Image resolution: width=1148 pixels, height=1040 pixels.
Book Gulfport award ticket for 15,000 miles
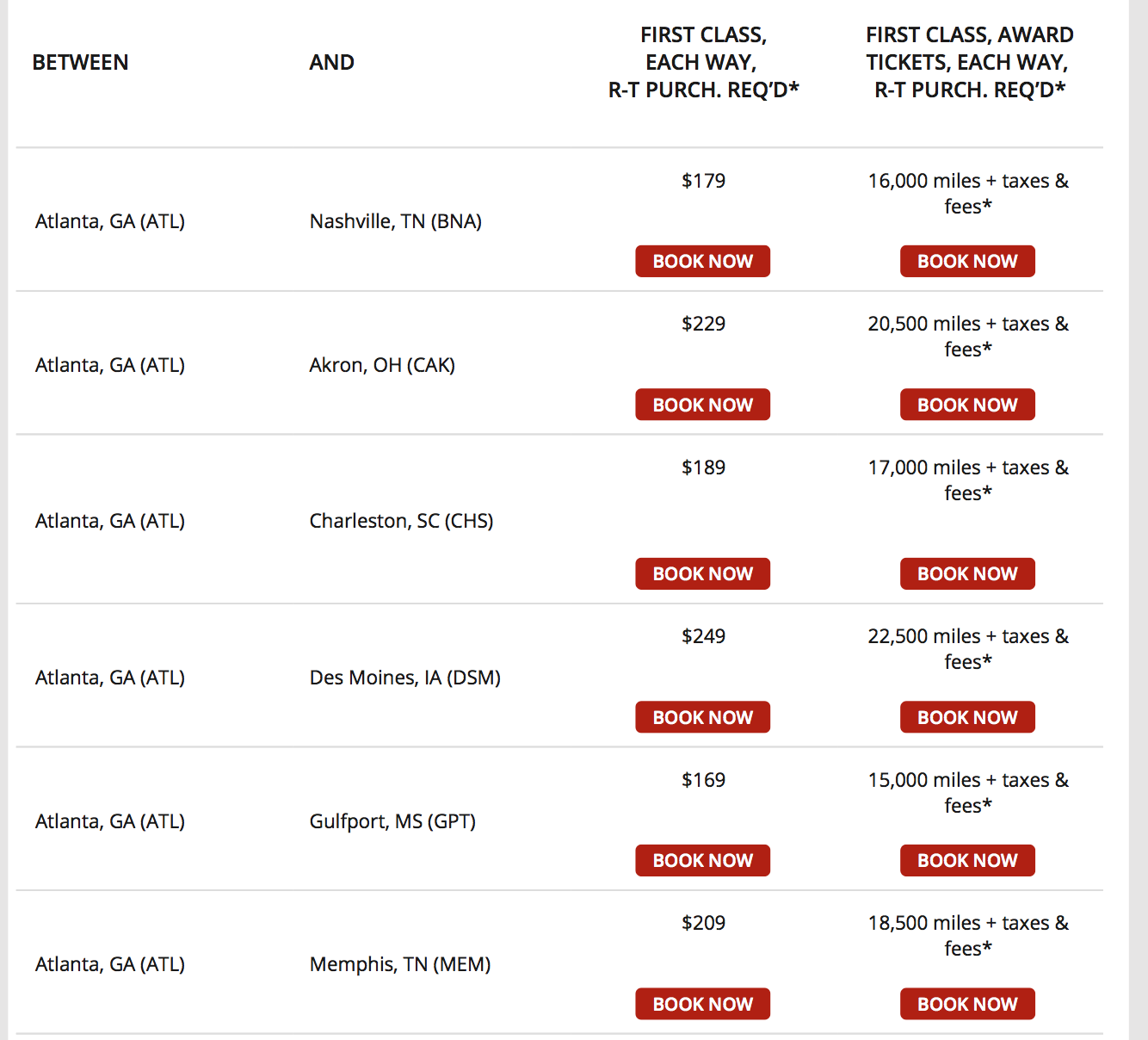point(967,860)
